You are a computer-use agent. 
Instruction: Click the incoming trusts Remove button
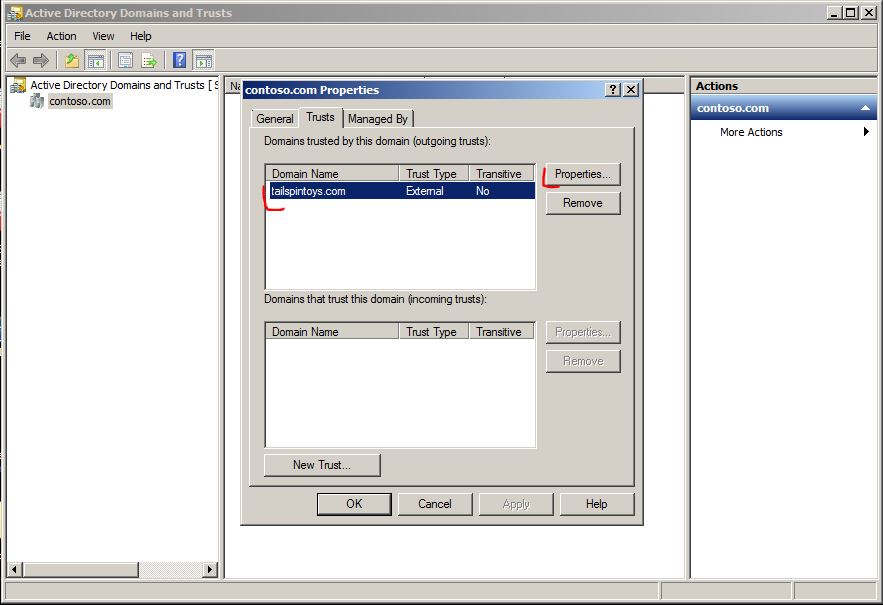[x=583, y=361]
